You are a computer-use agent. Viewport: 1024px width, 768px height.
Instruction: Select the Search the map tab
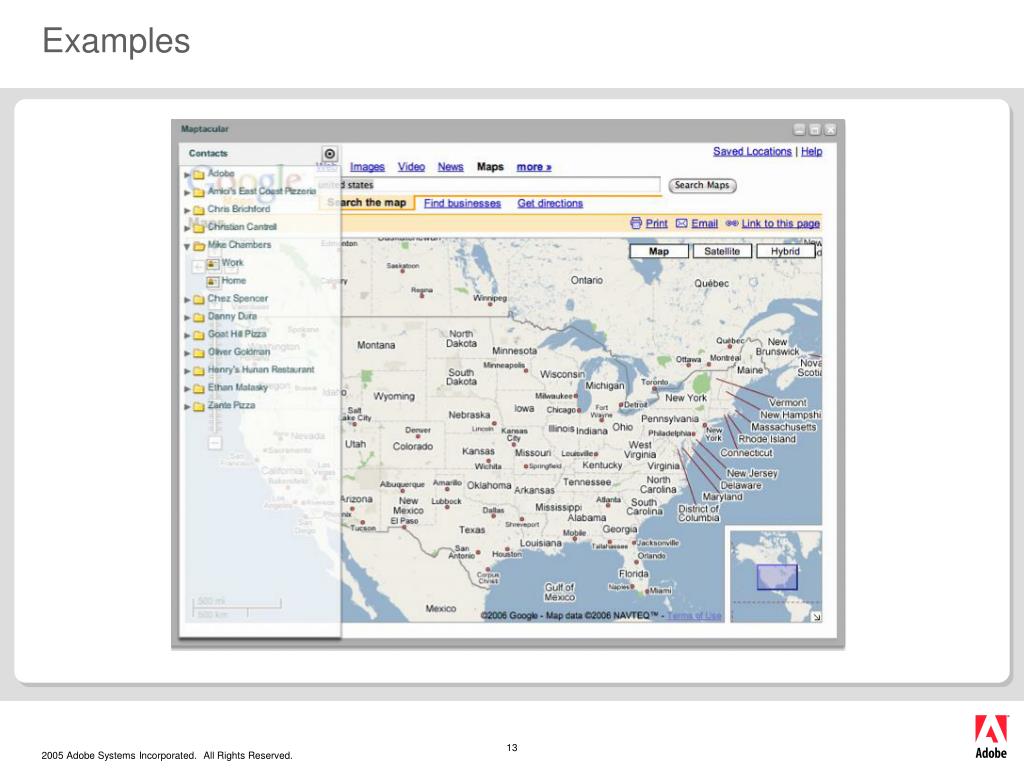pos(367,202)
